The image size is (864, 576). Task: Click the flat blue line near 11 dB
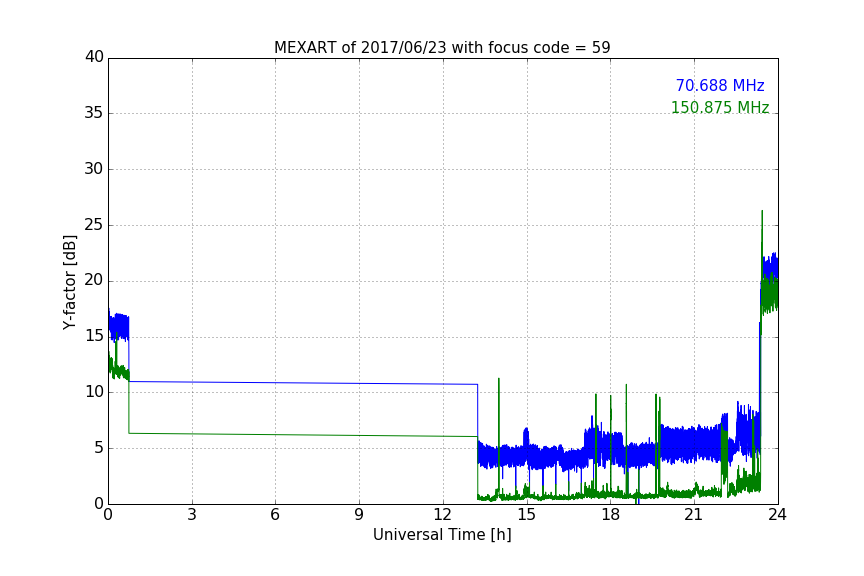[303, 383]
